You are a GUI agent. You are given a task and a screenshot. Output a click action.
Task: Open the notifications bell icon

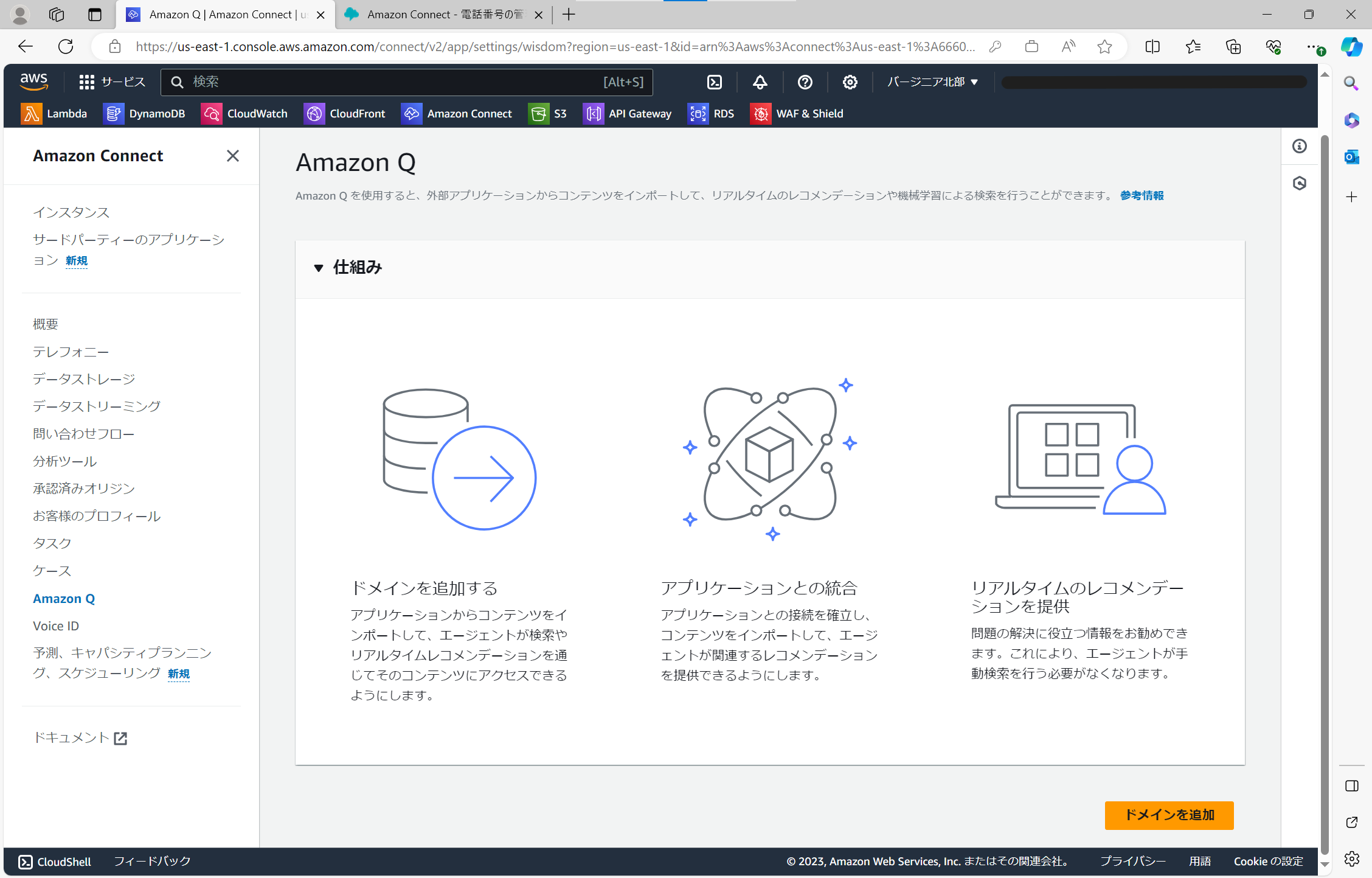point(760,82)
